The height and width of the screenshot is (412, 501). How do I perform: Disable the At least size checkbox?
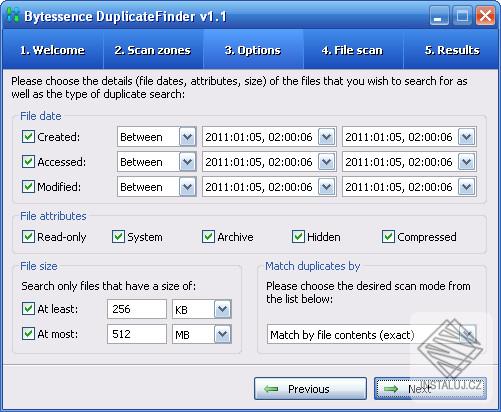coord(28,309)
